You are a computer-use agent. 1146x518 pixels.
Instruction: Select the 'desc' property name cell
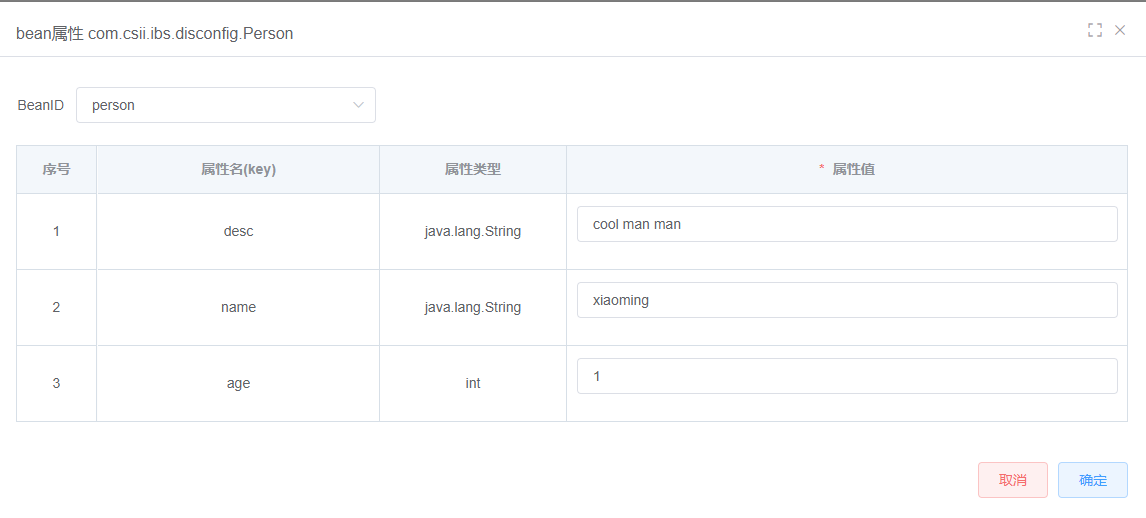click(238, 232)
